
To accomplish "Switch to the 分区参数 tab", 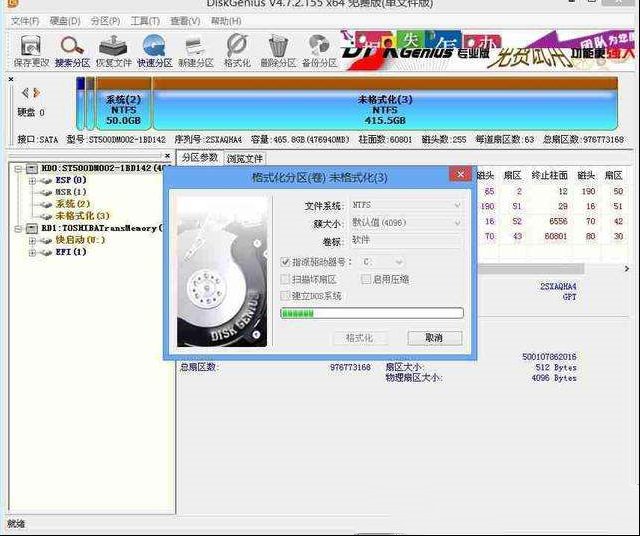I will click(200, 158).
